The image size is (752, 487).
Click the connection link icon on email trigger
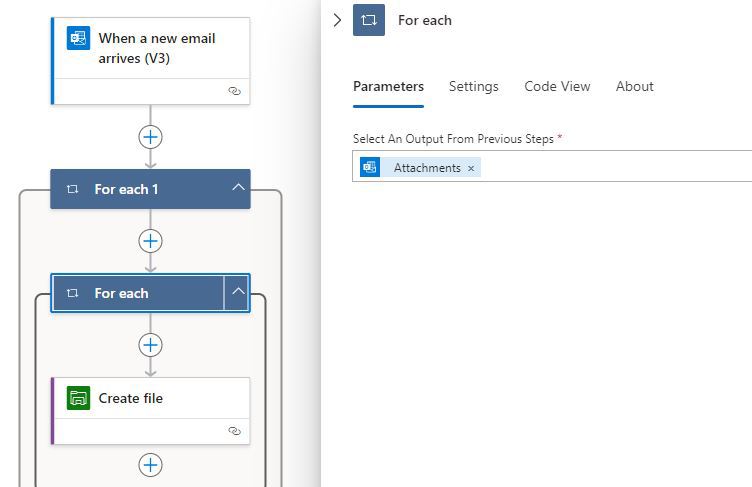[235, 91]
